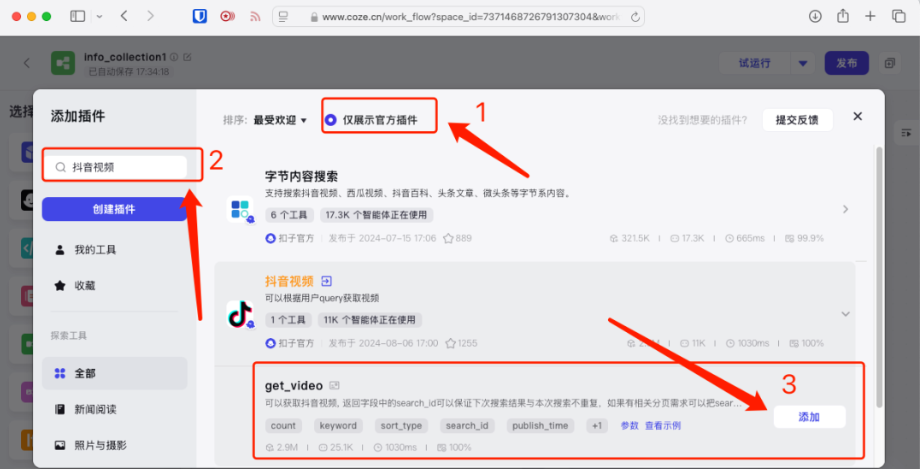
Task: Open the 参数 link for get_video
Action: click(630, 426)
